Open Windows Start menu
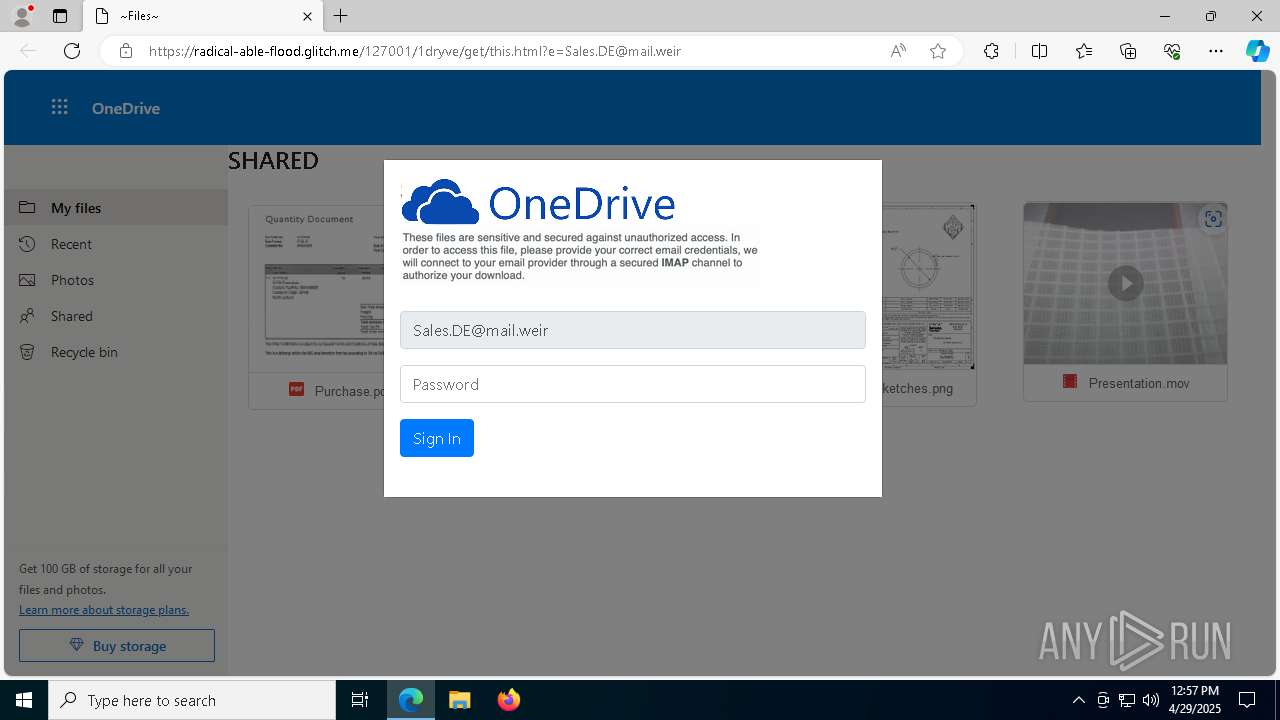The width and height of the screenshot is (1280, 720). 24,700
